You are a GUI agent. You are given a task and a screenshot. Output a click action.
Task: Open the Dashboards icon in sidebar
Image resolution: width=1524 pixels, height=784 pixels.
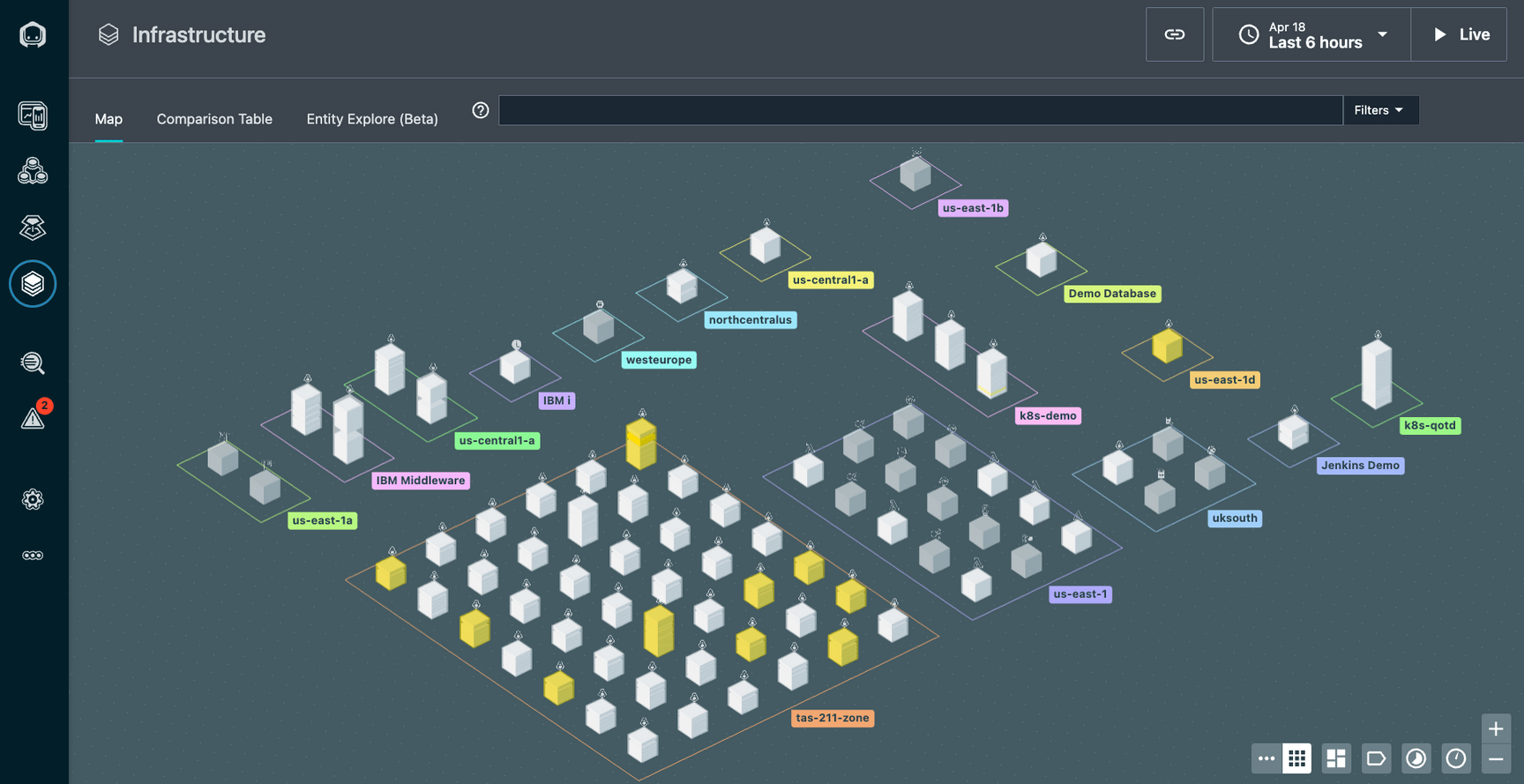coord(33,116)
